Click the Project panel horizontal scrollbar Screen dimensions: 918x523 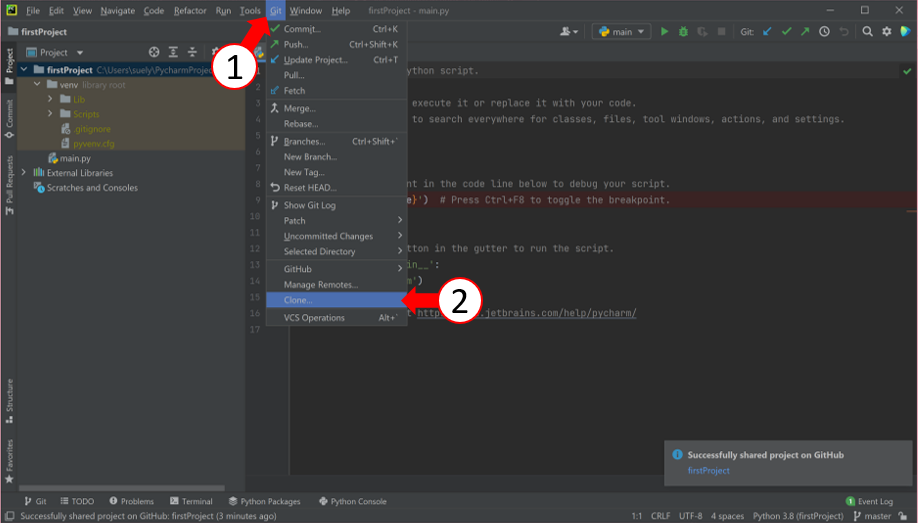point(122,487)
